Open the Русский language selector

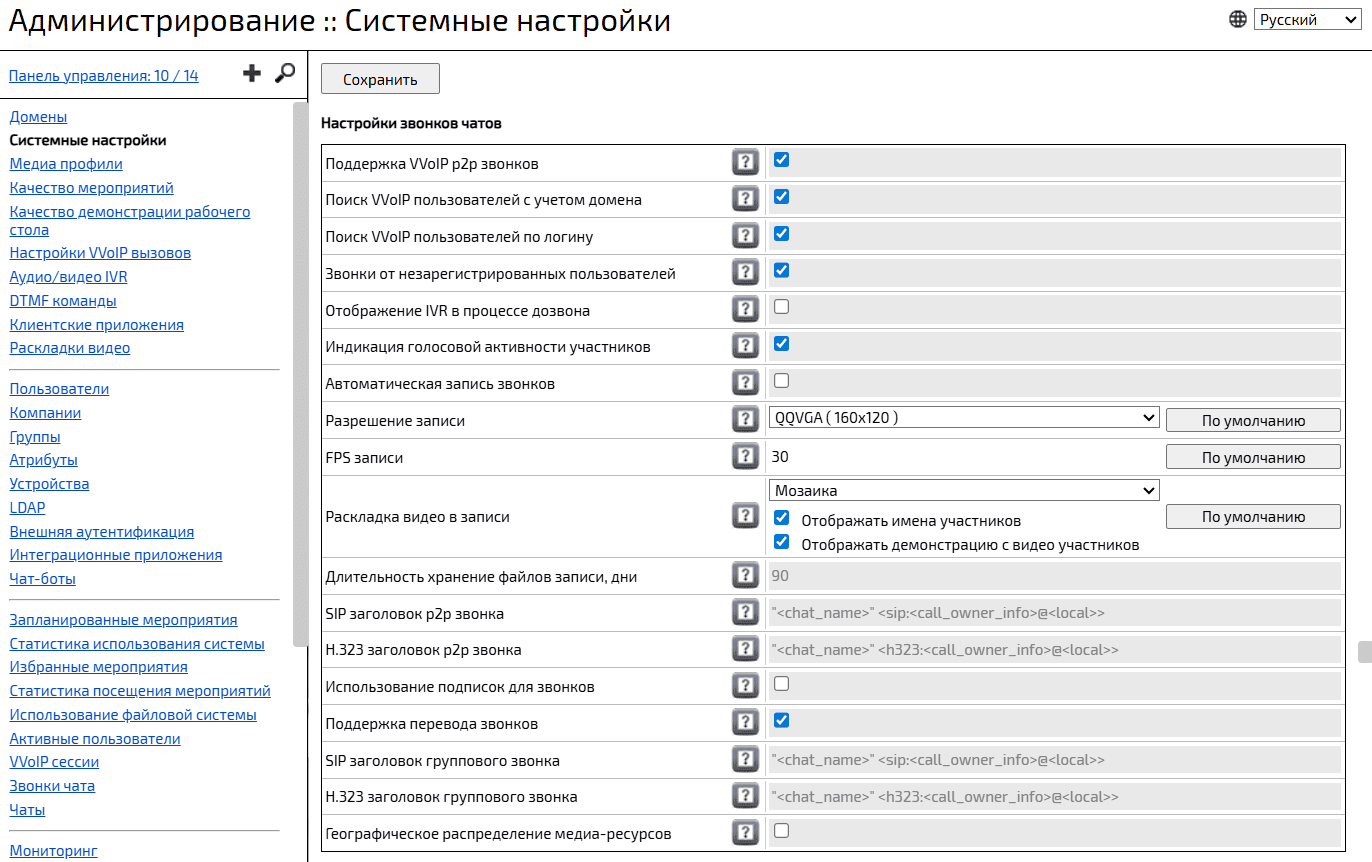pyautogui.click(x=1306, y=19)
